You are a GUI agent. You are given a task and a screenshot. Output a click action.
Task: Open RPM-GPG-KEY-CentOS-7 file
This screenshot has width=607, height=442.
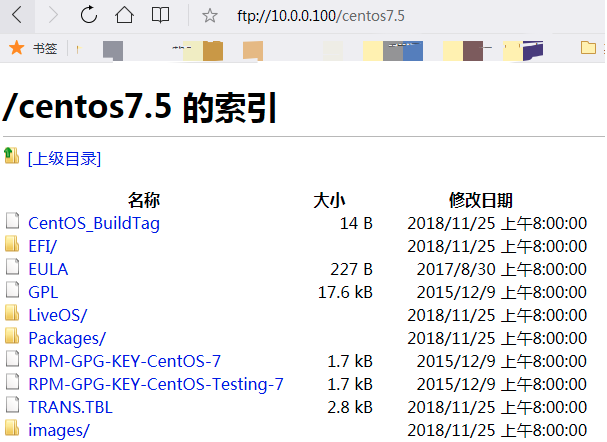125,361
